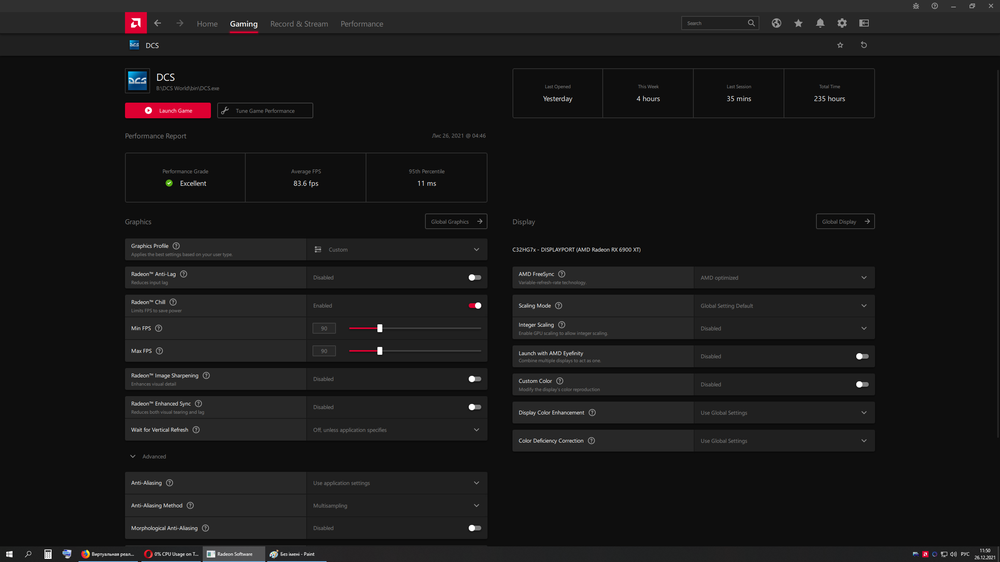Open Global Graphics settings
The height and width of the screenshot is (562, 1000).
click(x=456, y=222)
